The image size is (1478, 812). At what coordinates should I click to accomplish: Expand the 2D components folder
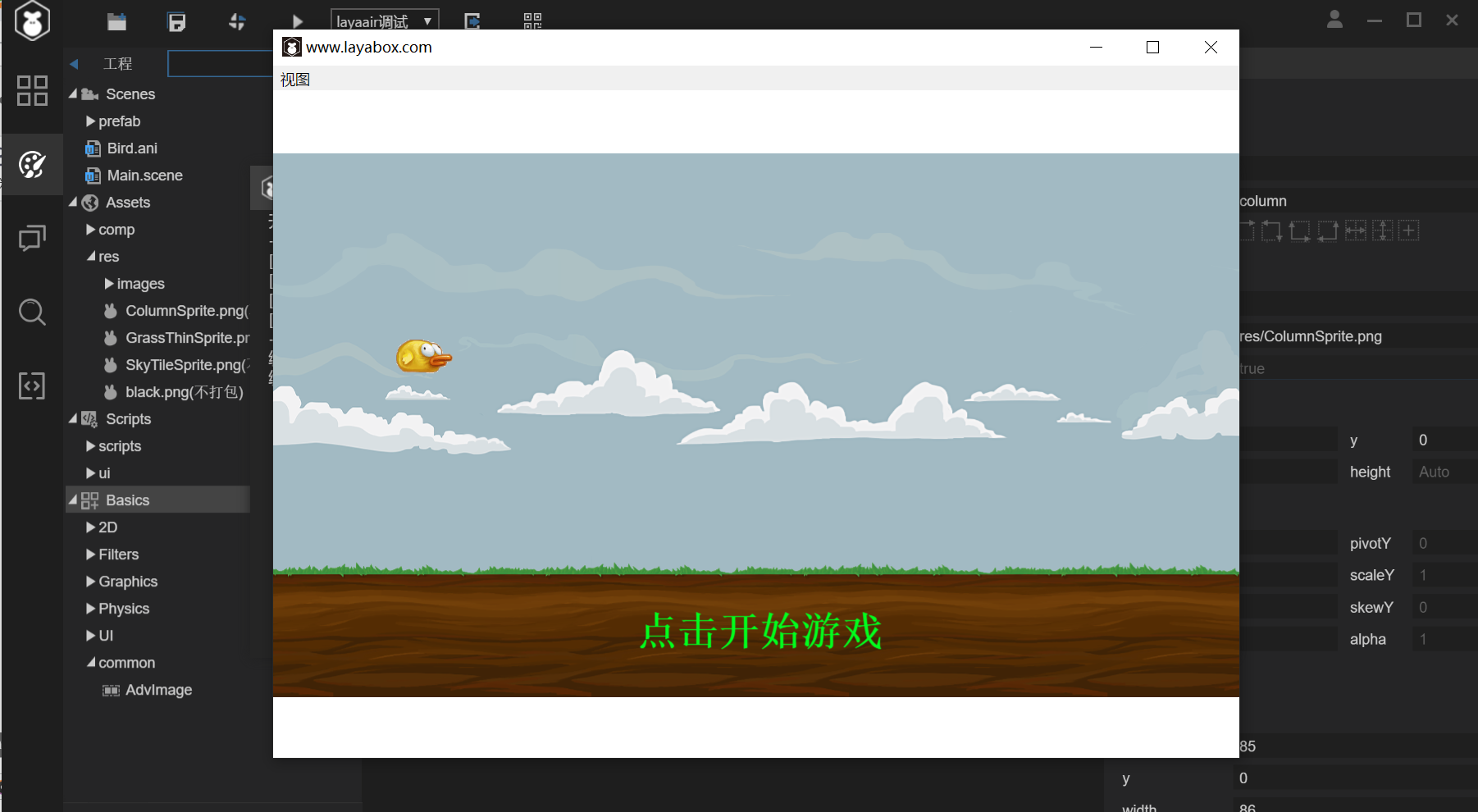tap(90, 527)
